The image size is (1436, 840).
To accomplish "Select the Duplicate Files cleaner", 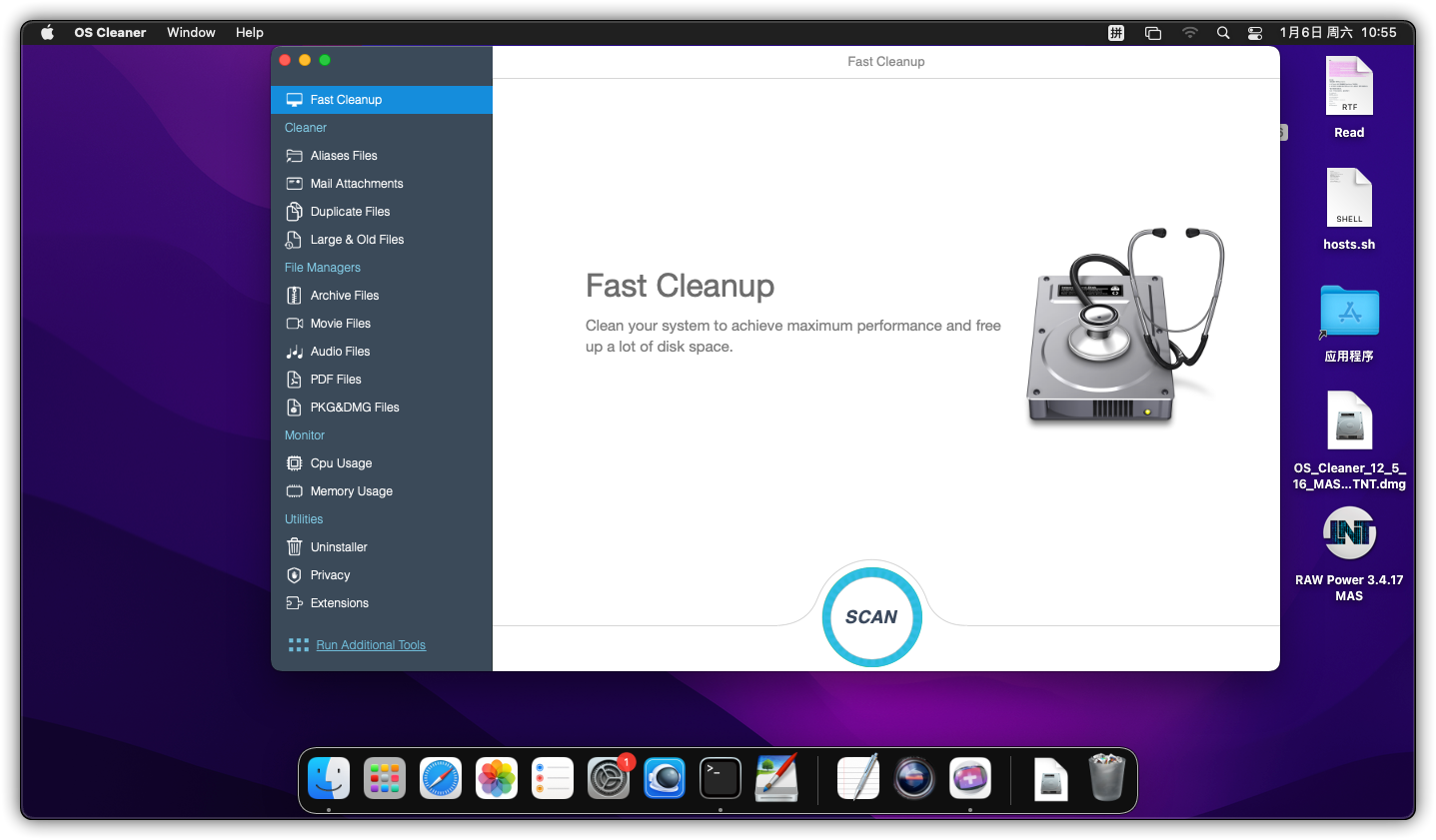I will (352, 211).
